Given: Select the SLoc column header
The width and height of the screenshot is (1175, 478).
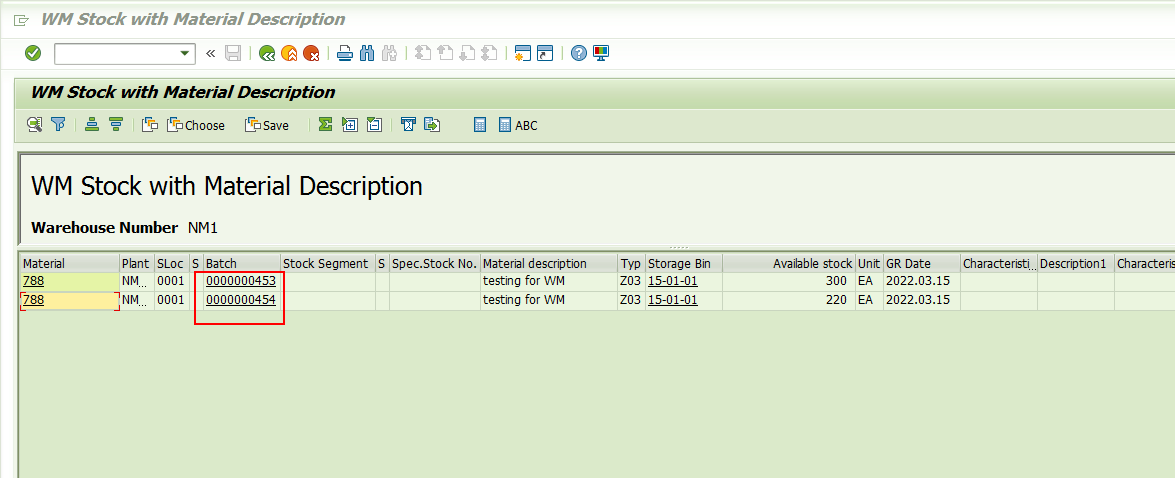Looking at the screenshot, I should (x=172, y=264).
